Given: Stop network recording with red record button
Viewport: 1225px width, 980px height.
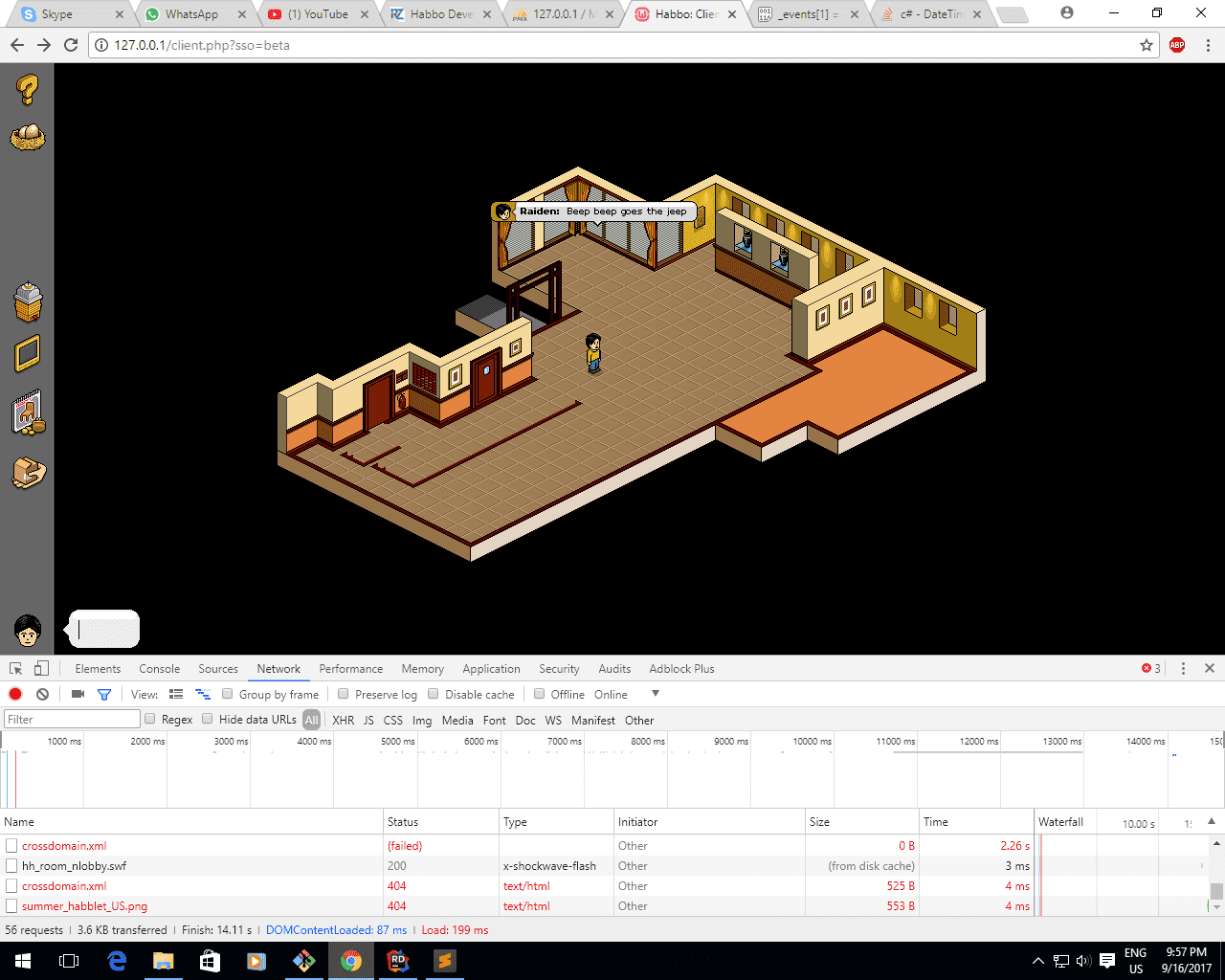Looking at the screenshot, I should [15, 694].
